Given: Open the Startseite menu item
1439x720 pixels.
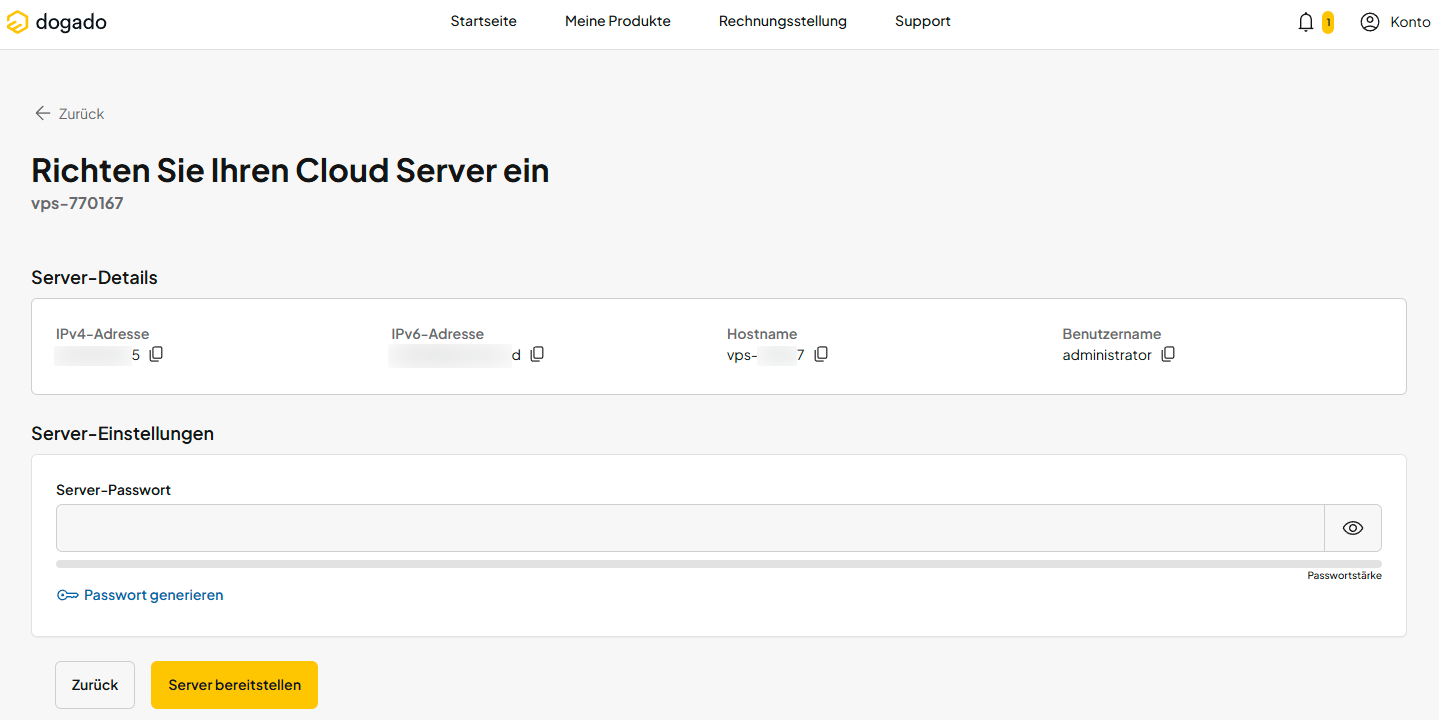Looking at the screenshot, I should coord(484,21).
